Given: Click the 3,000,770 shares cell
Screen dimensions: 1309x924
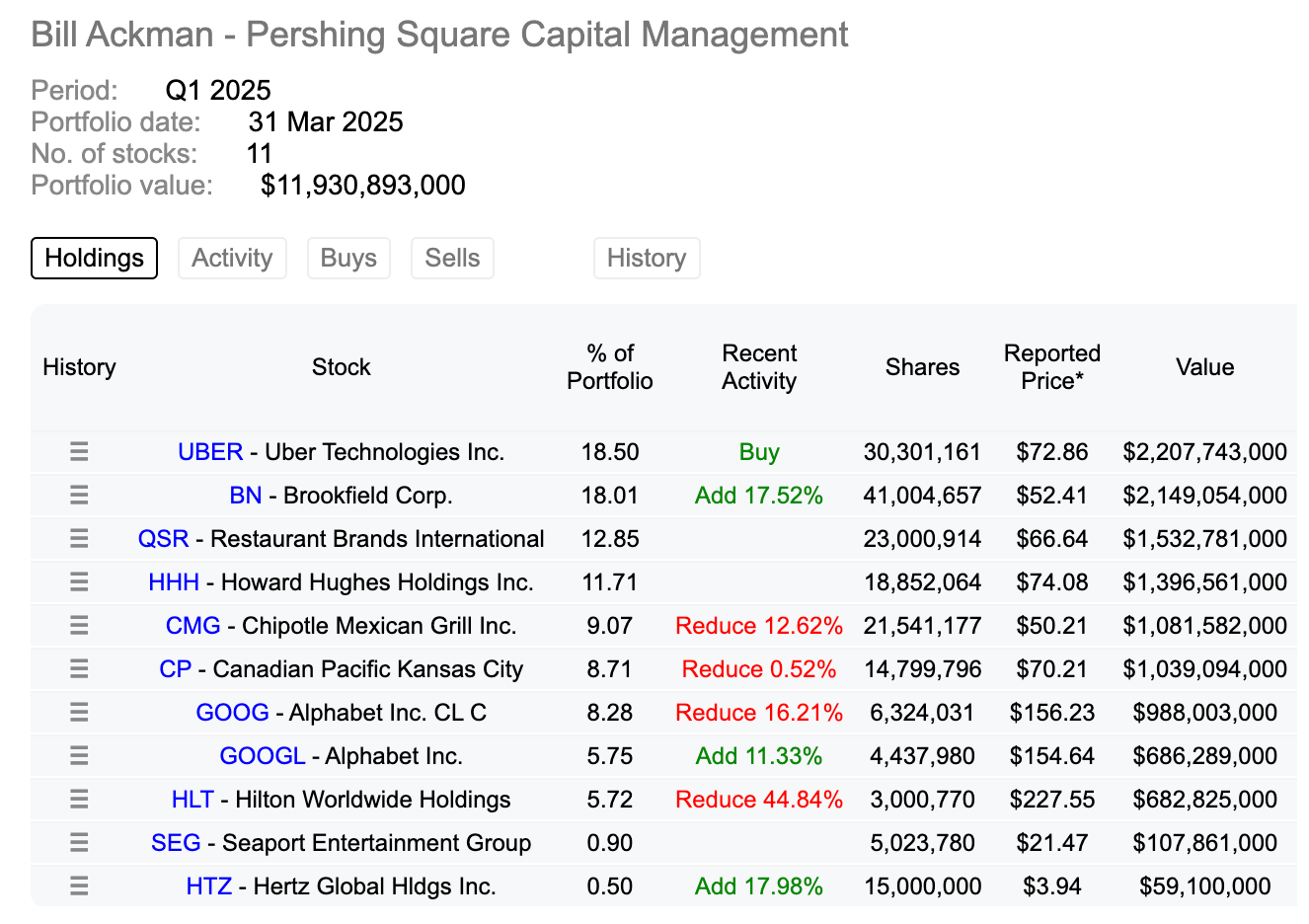Looking at the screenshot, I should tap(923, 800).
